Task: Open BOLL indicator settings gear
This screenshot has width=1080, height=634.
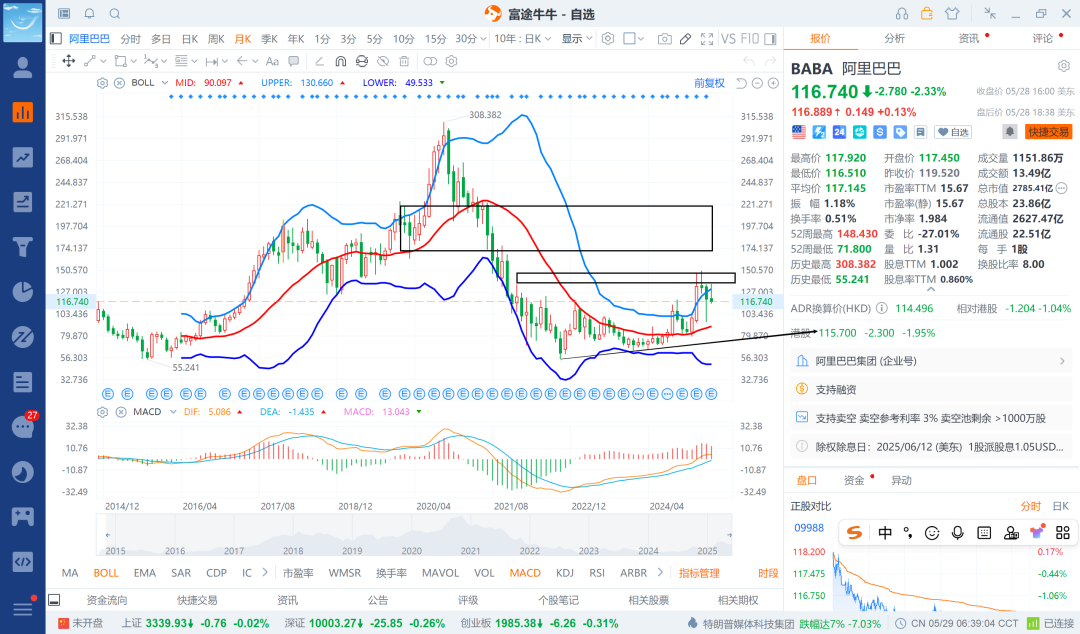Action: 103,83
